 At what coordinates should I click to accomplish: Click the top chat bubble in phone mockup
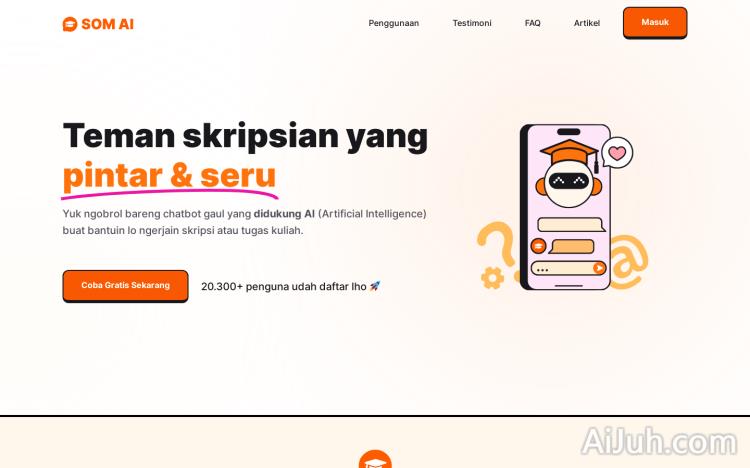[572, 224]
